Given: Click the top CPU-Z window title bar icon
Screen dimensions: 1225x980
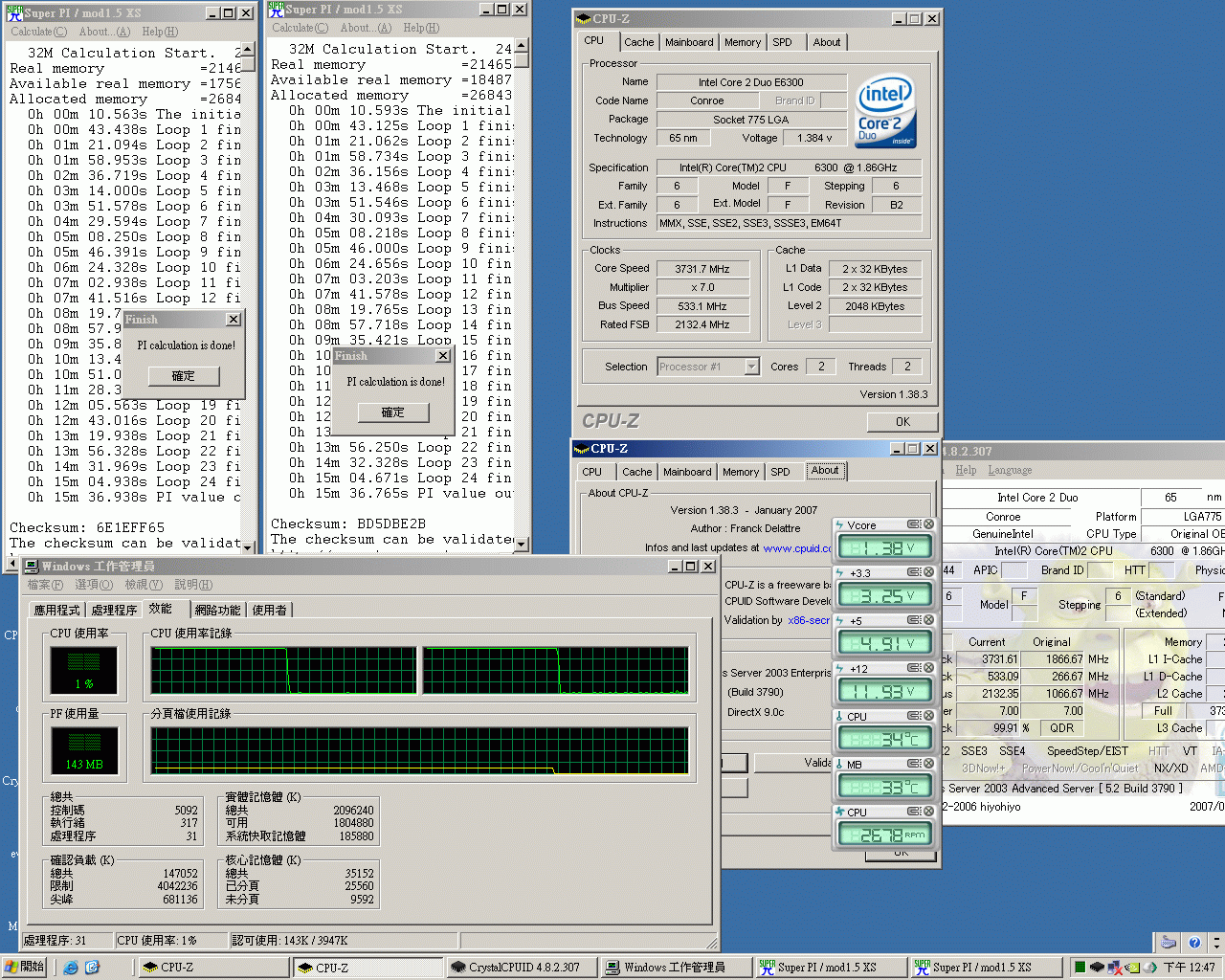Looking at the screenshot, I should (583, 19).
